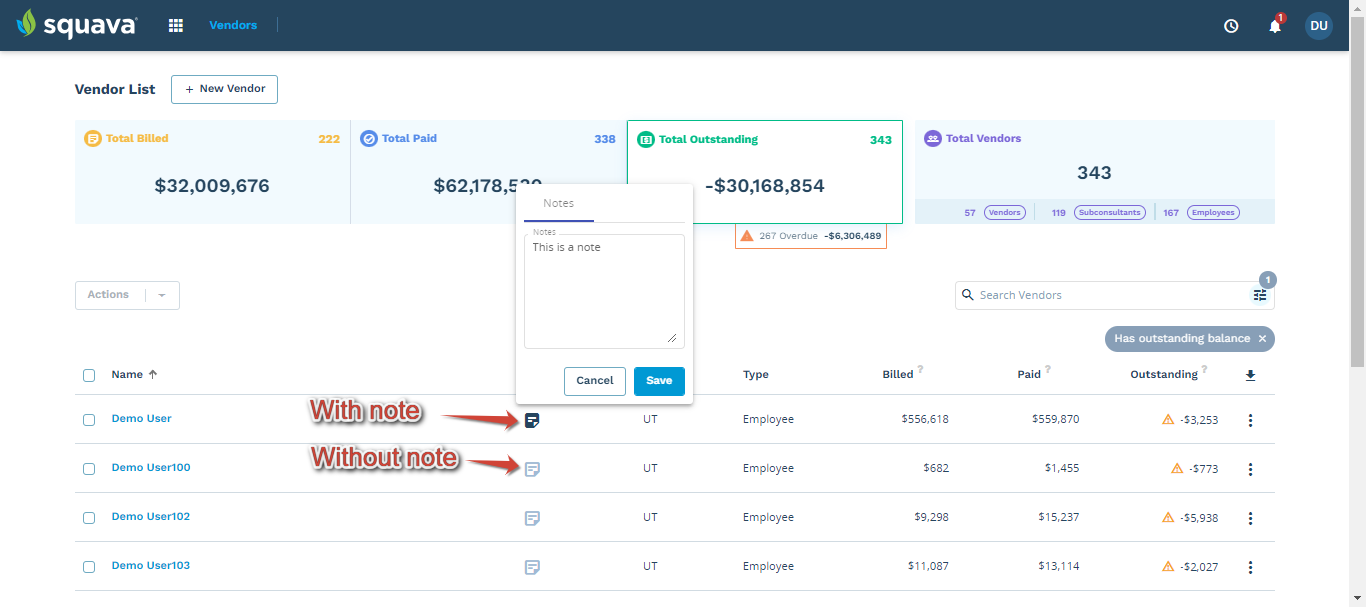This screenshot has height=607, width=1366.
Task: Download the vendor list via export icon
Action: tap(1250, 376)
